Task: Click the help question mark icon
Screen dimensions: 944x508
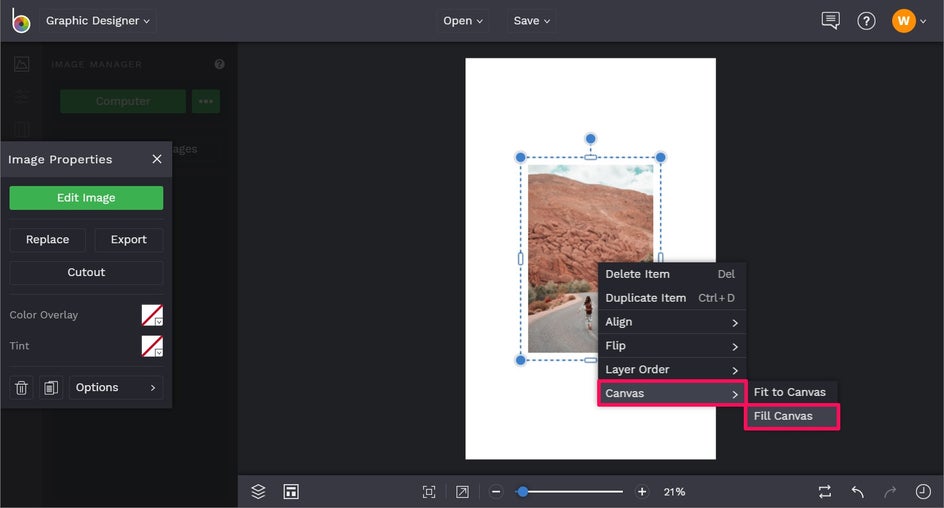Action: tap(866, 21)
